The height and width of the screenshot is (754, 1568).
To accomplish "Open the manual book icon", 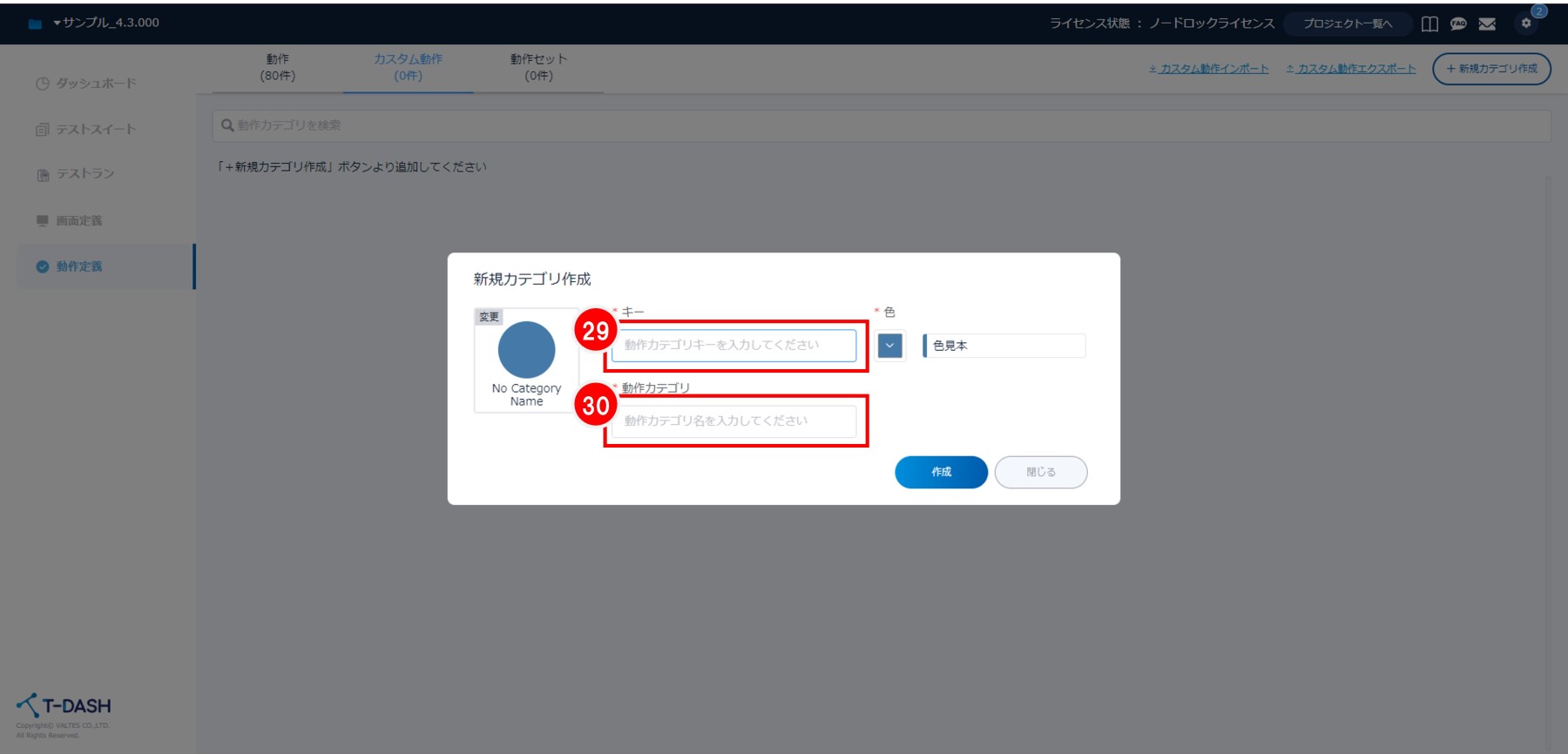I will (x=1429, y=24).
